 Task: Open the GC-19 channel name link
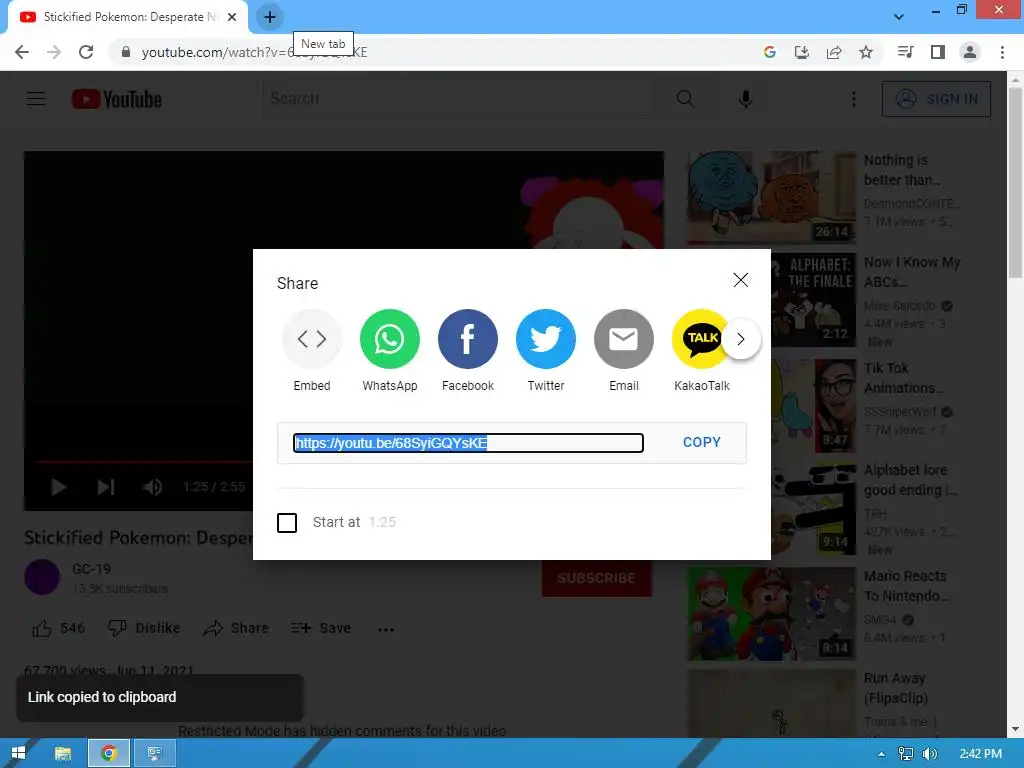pos(91,569)
